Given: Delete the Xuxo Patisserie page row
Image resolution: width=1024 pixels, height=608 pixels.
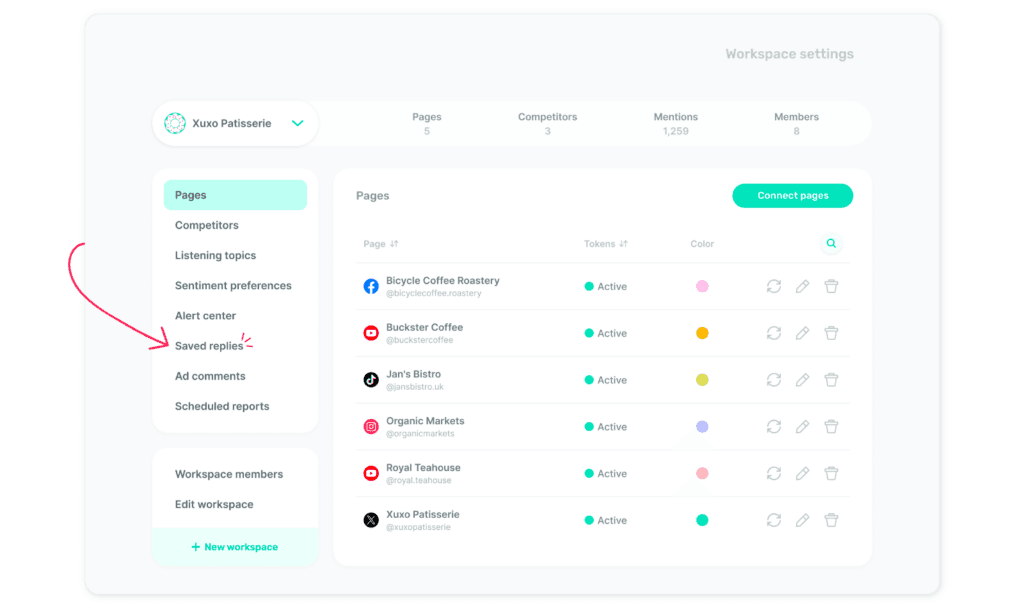Looking at the screenshot, I should tap(831, 520).
